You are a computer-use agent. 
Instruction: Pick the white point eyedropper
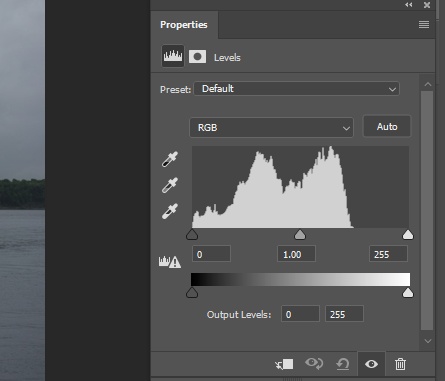[x=170, y=211]
